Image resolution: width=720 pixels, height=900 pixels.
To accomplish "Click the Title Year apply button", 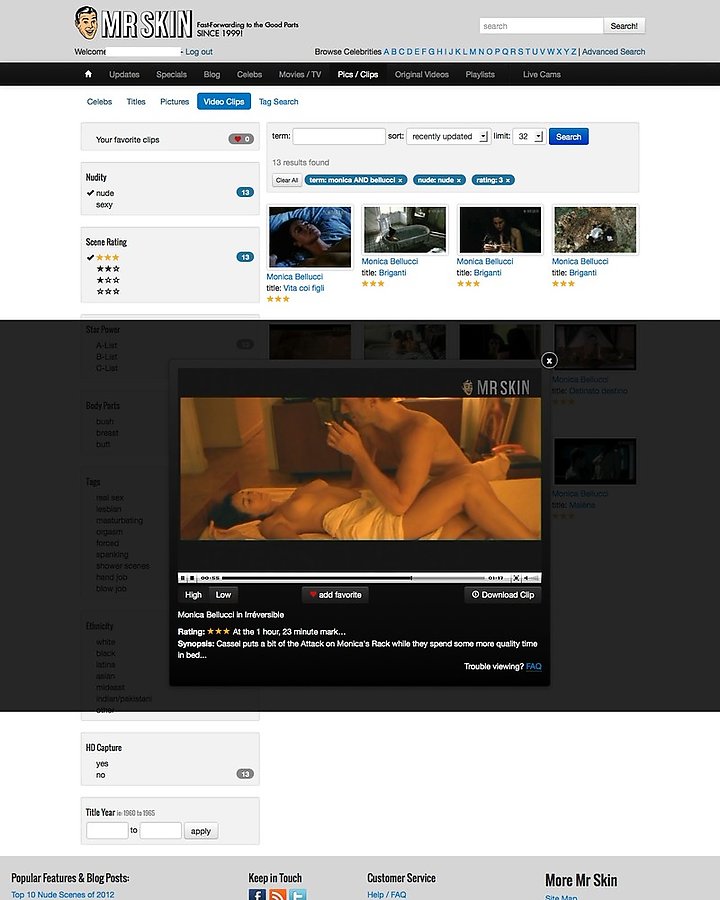I will pyautogui.click(x=201, y=831).
